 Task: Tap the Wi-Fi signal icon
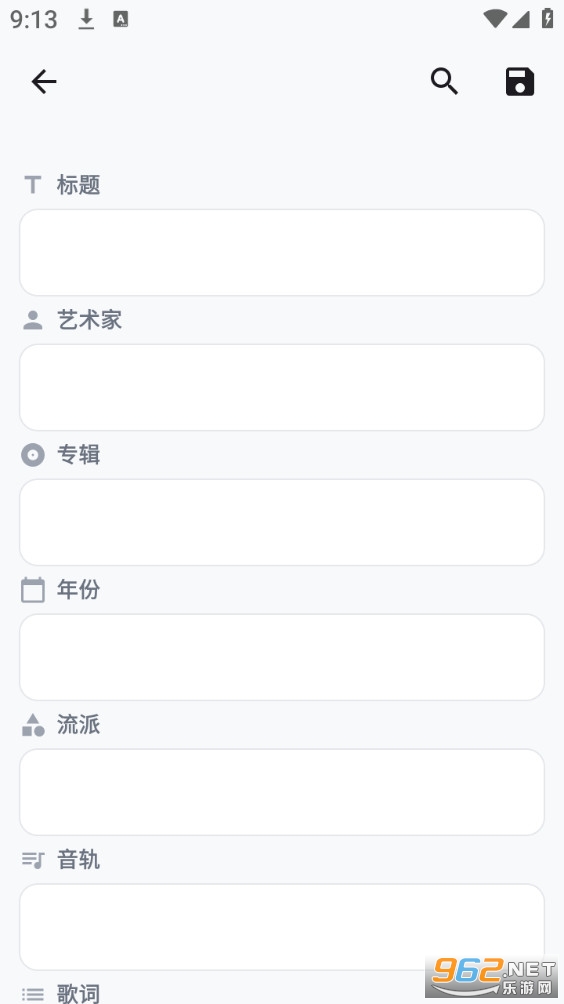(x=494, y=19)
